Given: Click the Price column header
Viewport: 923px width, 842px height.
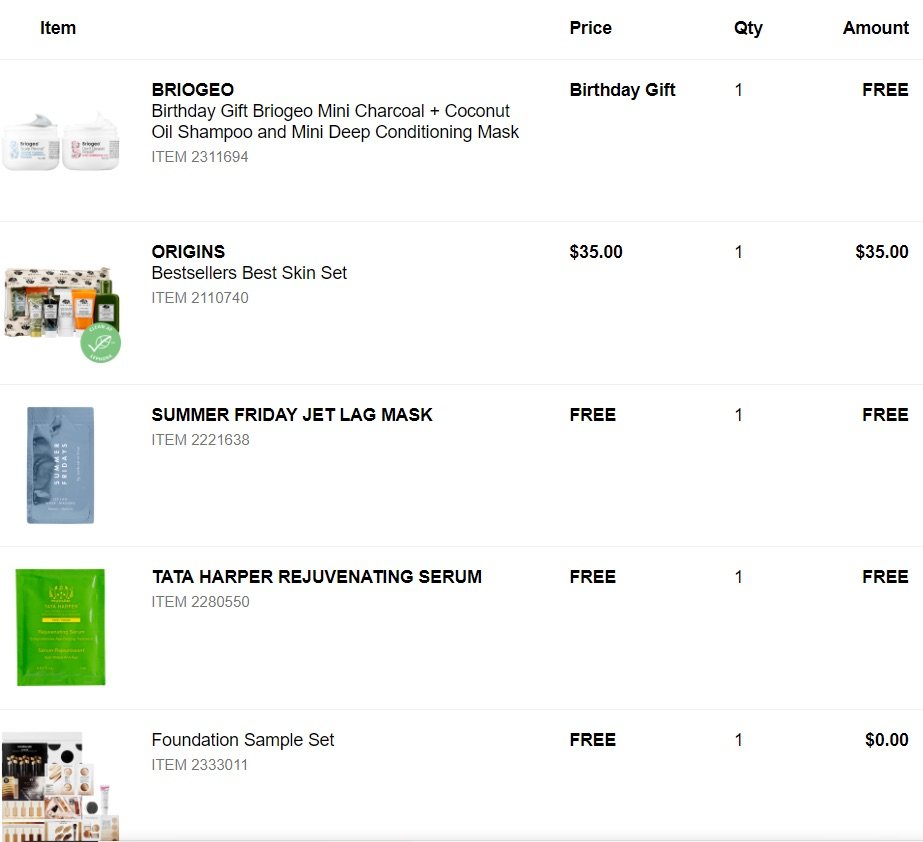Looking at the screenshot, I should (590, 28).
